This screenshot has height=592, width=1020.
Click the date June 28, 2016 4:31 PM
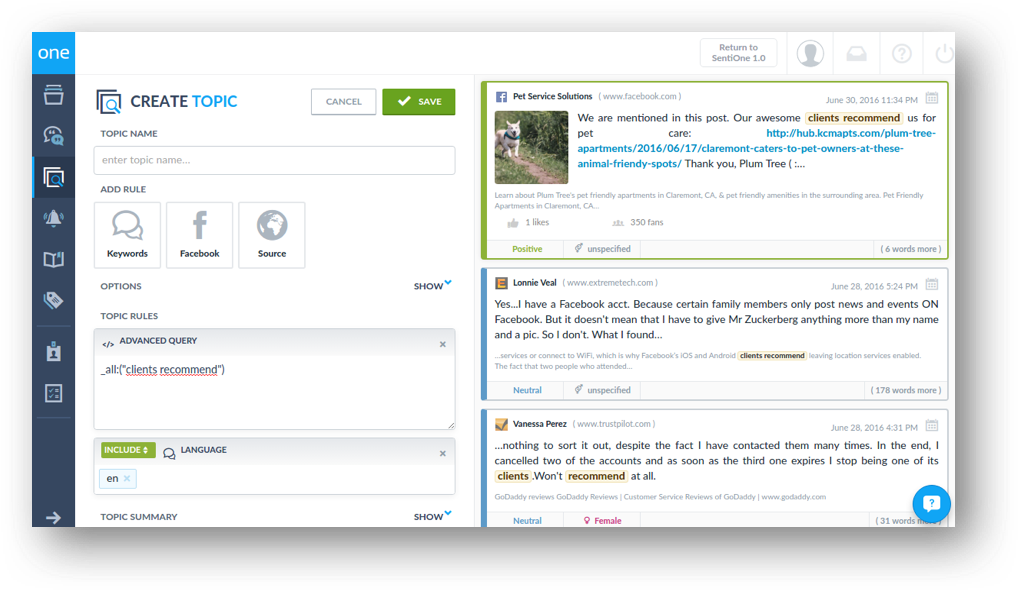[x=874, y=427]
